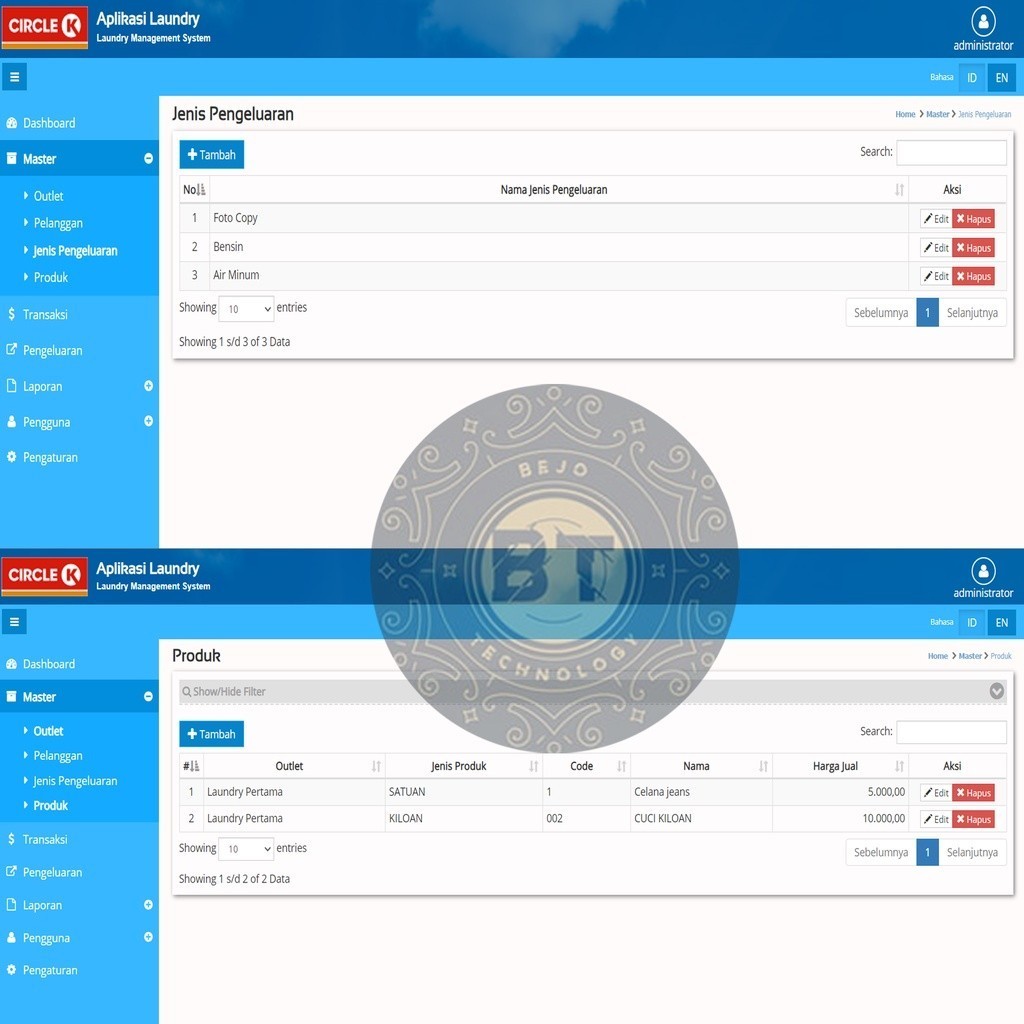
Task: Open entries count dropdown on Jenis Pengeluaran page
Action: [x=246, y=309]
